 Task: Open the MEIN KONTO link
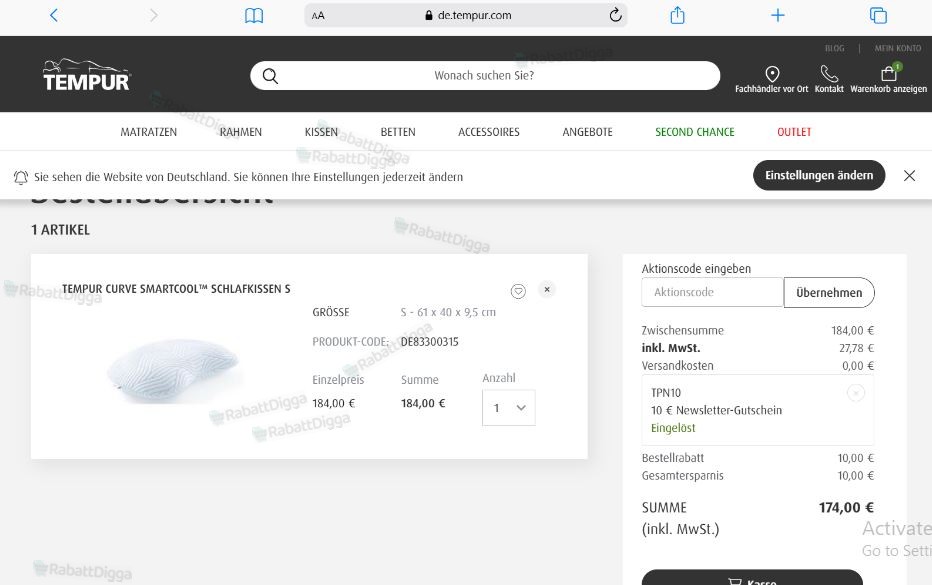tap(898, 48)
